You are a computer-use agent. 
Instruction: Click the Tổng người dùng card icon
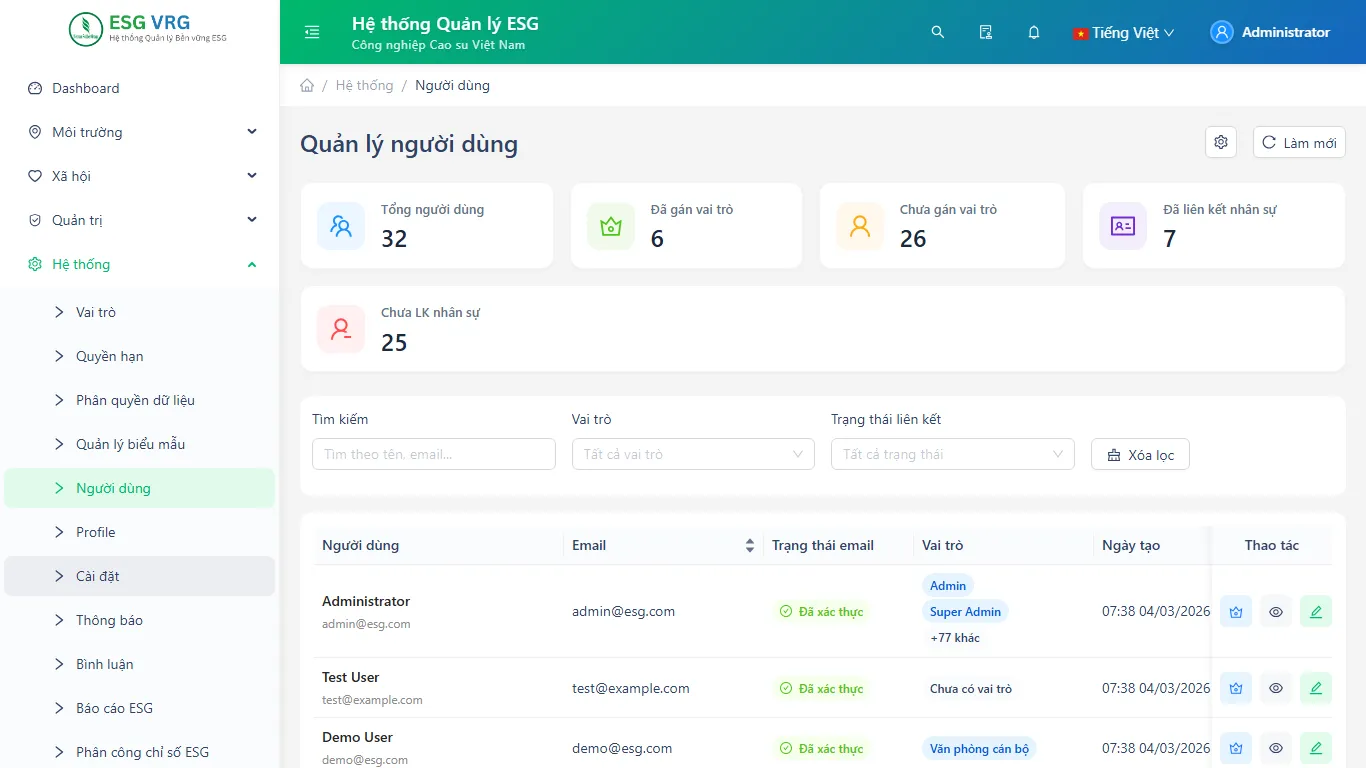[x=341, y=225]
